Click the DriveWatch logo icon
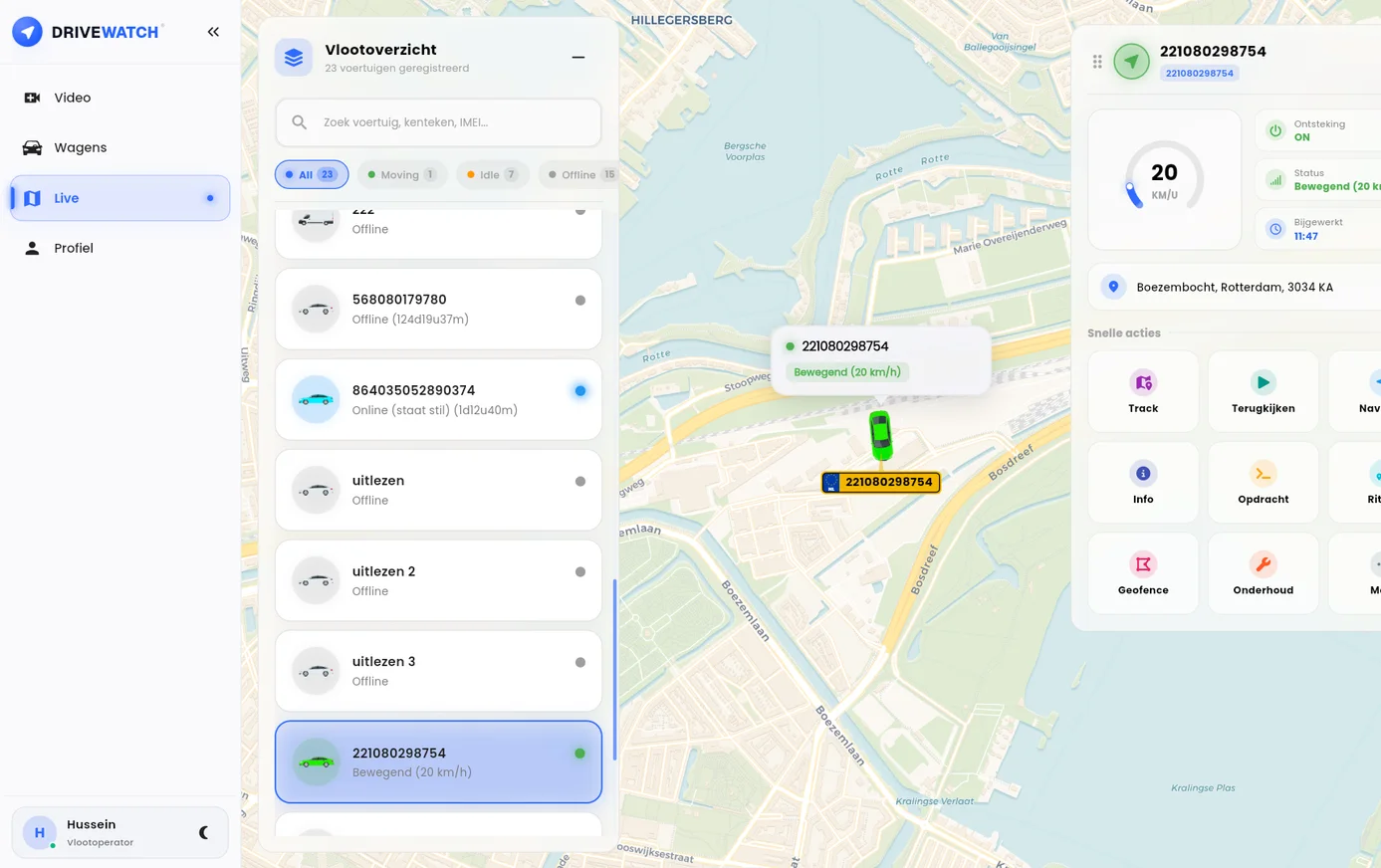This screenshot has height=868, width=1381. tap(27, 32)
